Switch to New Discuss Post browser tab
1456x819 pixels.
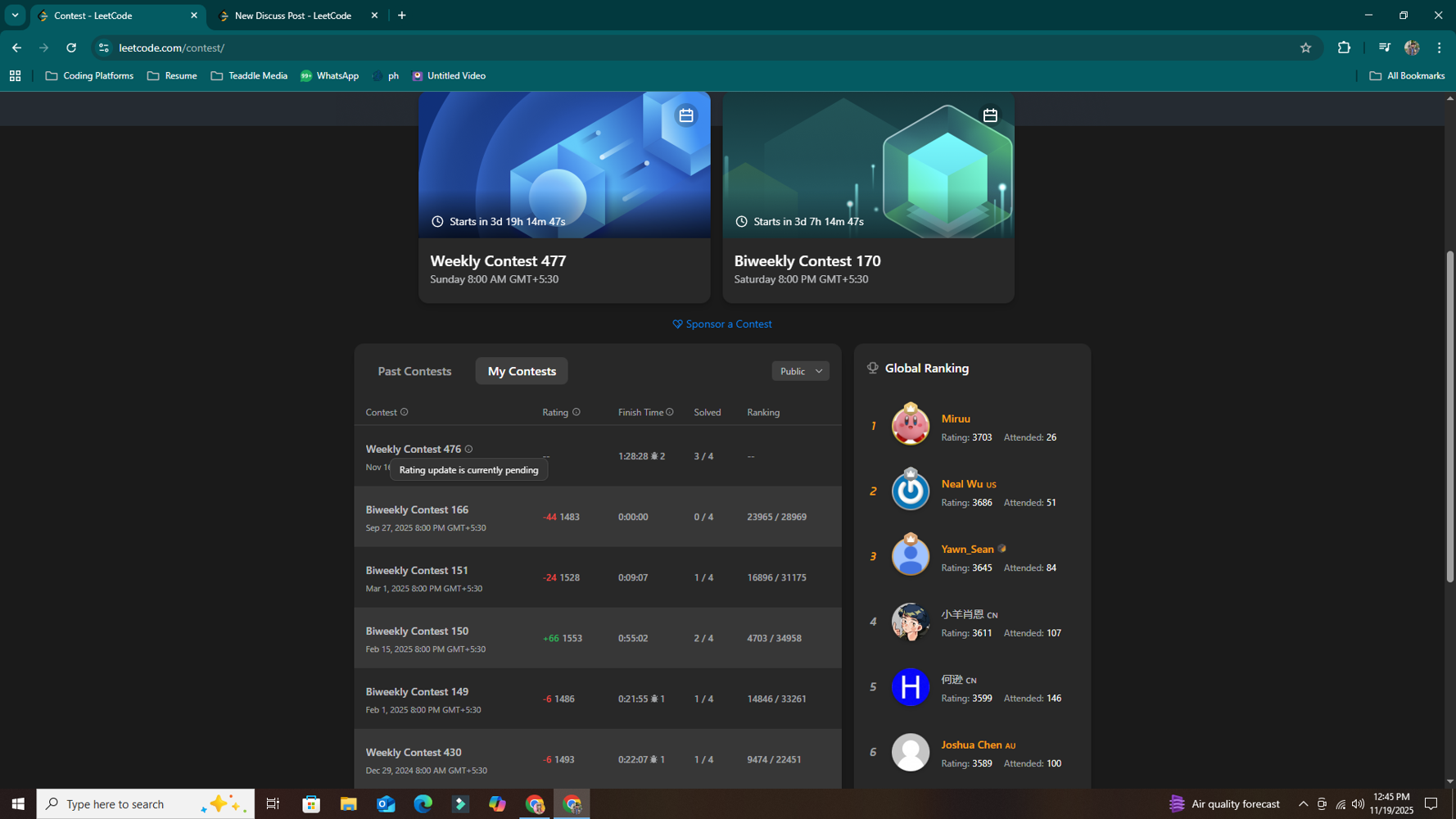[x=292, y=16]
